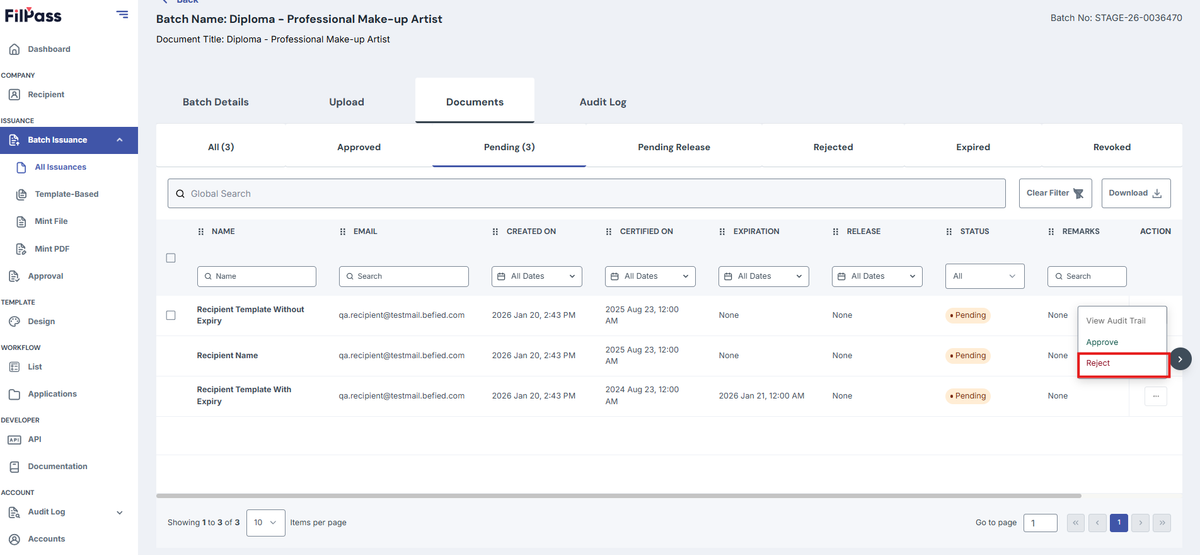The height and width of the screenshot is (555, 1200).
Task: Click the round right-arrow scroll button
Action: 1181,358
